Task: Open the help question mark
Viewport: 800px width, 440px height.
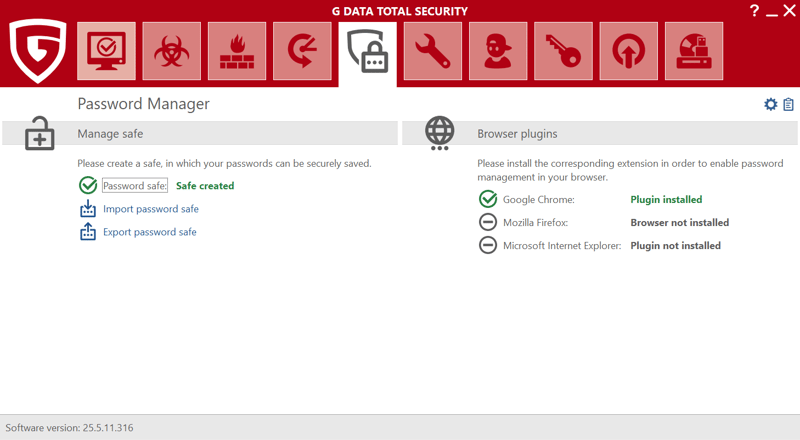Action: point(755,11)
